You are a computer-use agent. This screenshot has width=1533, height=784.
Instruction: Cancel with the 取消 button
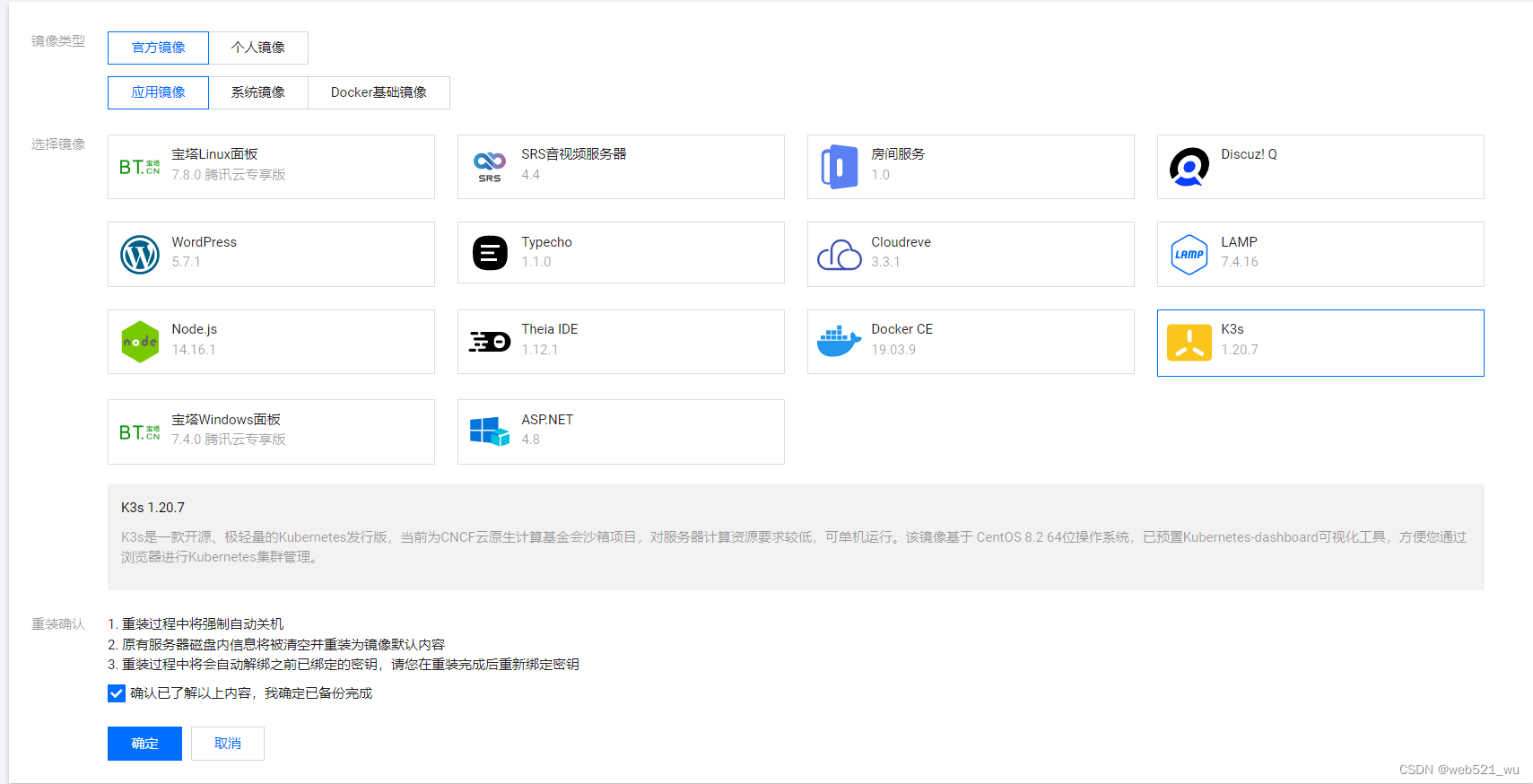pyautogui.click(x=228, y=744)
